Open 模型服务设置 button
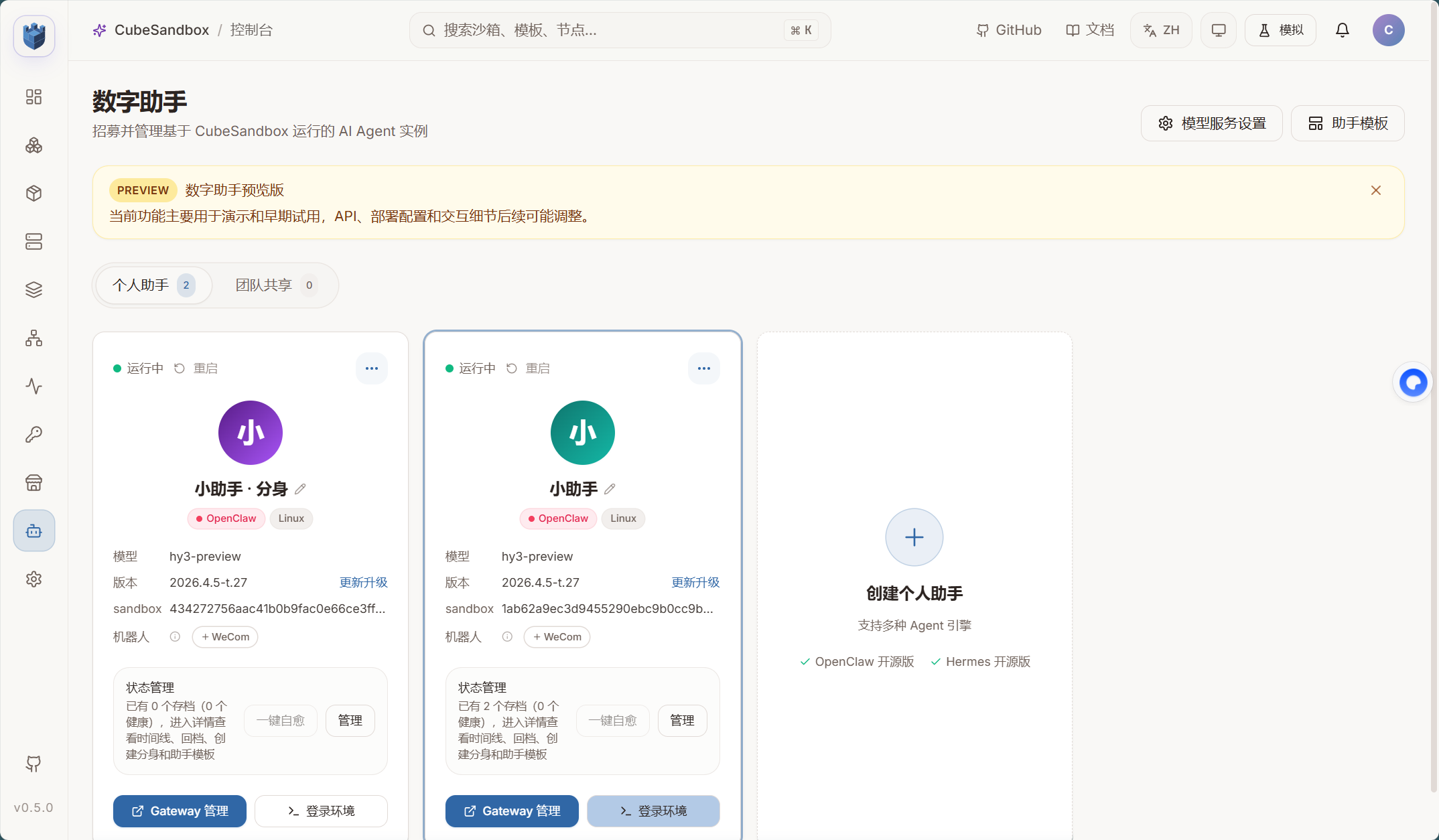 [x=1212, y=123]
